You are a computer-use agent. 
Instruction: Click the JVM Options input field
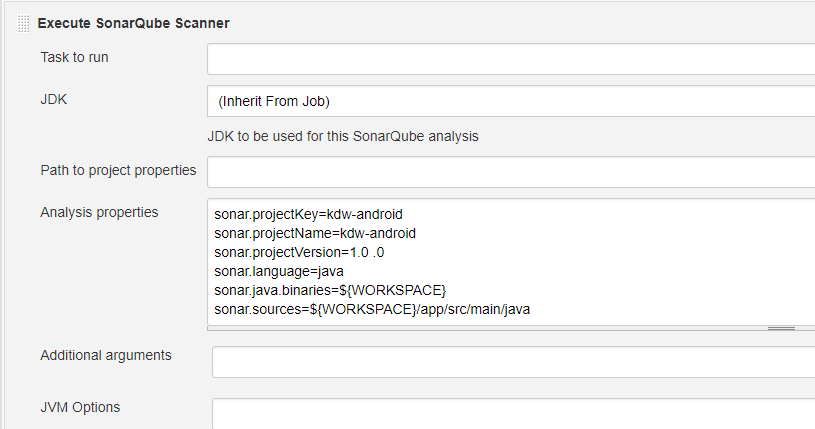pyautogui.click(x=513, y=414)
